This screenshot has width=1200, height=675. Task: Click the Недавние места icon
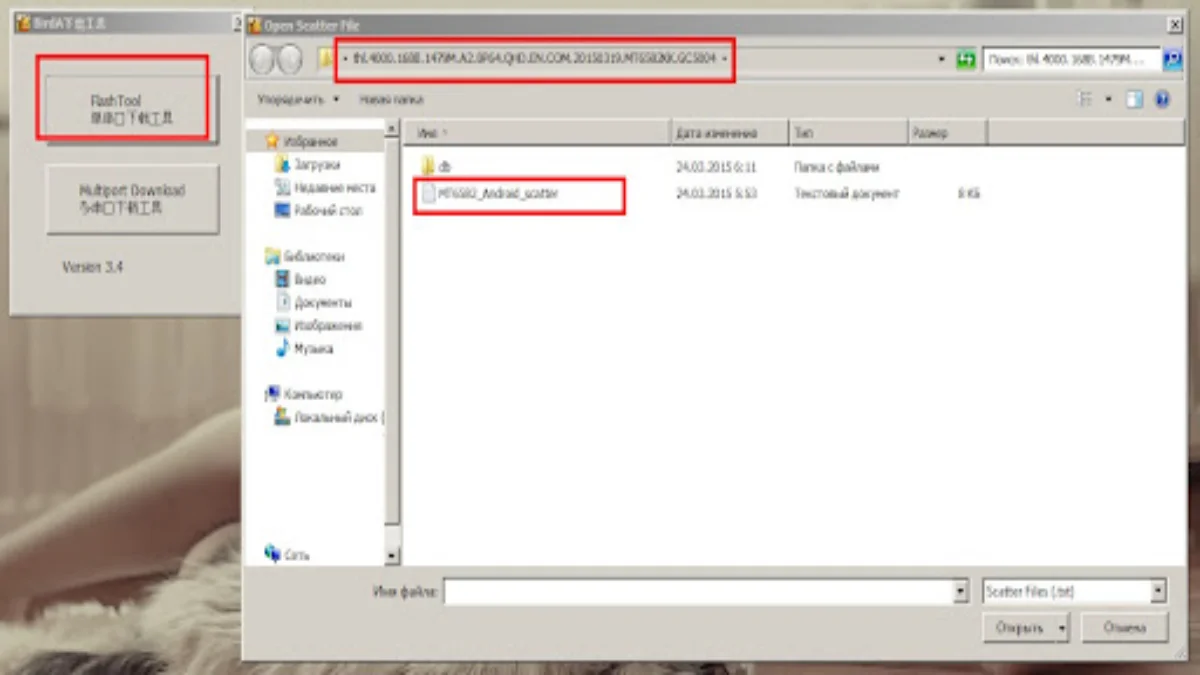284,187
